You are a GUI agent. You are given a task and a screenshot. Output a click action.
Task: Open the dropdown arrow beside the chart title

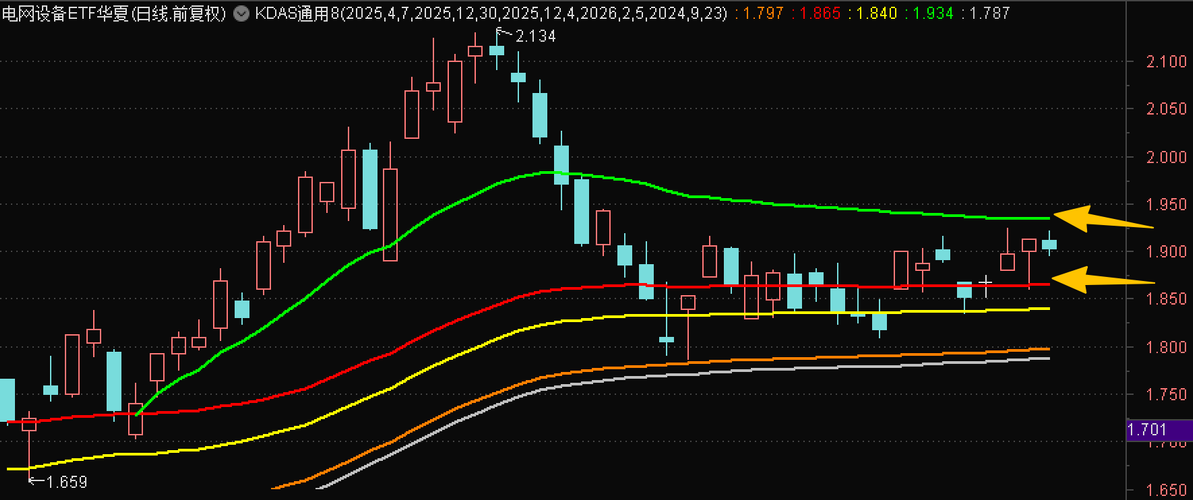[241, 13]
